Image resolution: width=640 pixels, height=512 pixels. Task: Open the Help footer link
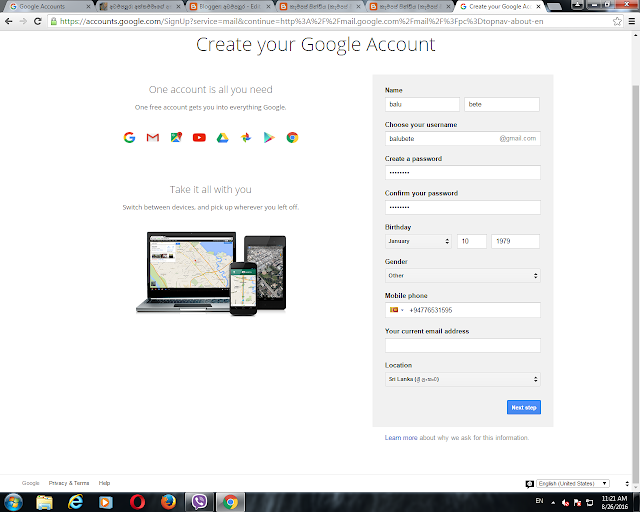tap(104, 483)
